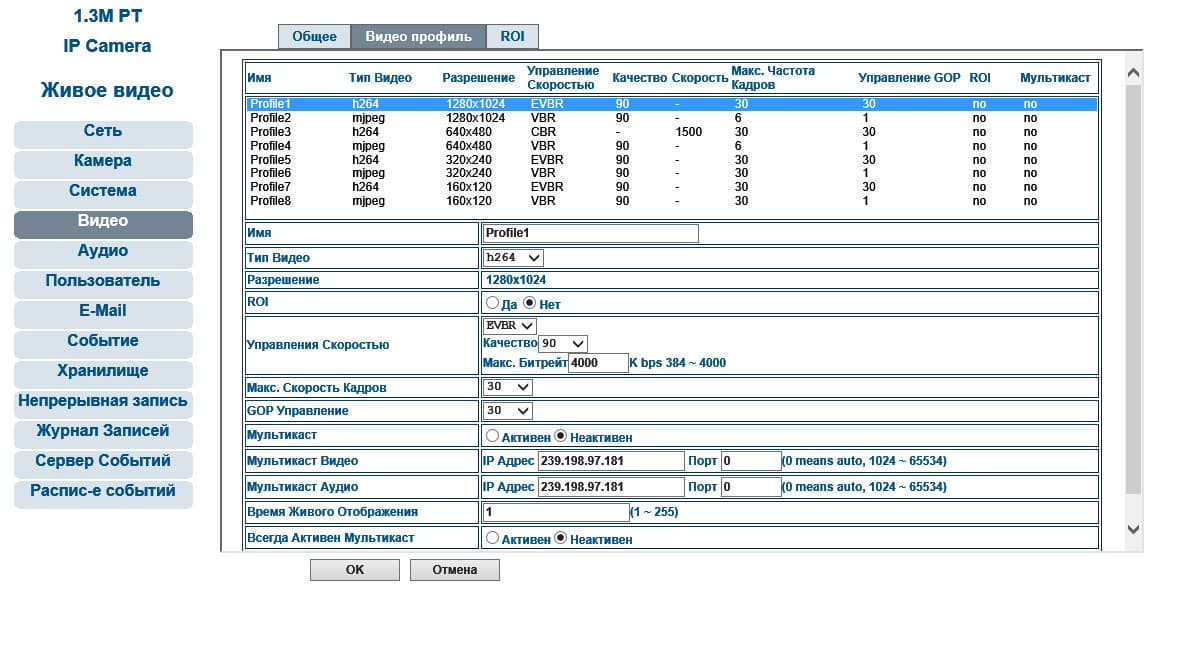The image size is (1203, 671).
Task: Confirm settings with the OK button
Action: [x=355, y=570]
